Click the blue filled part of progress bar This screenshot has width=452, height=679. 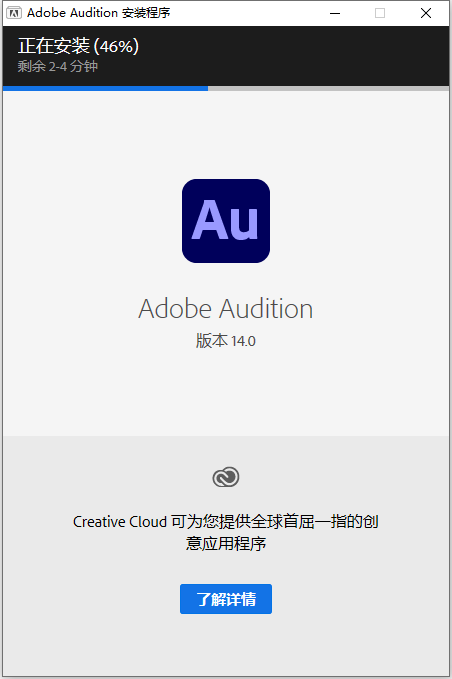pyautogui.click(x=105, y=88)
